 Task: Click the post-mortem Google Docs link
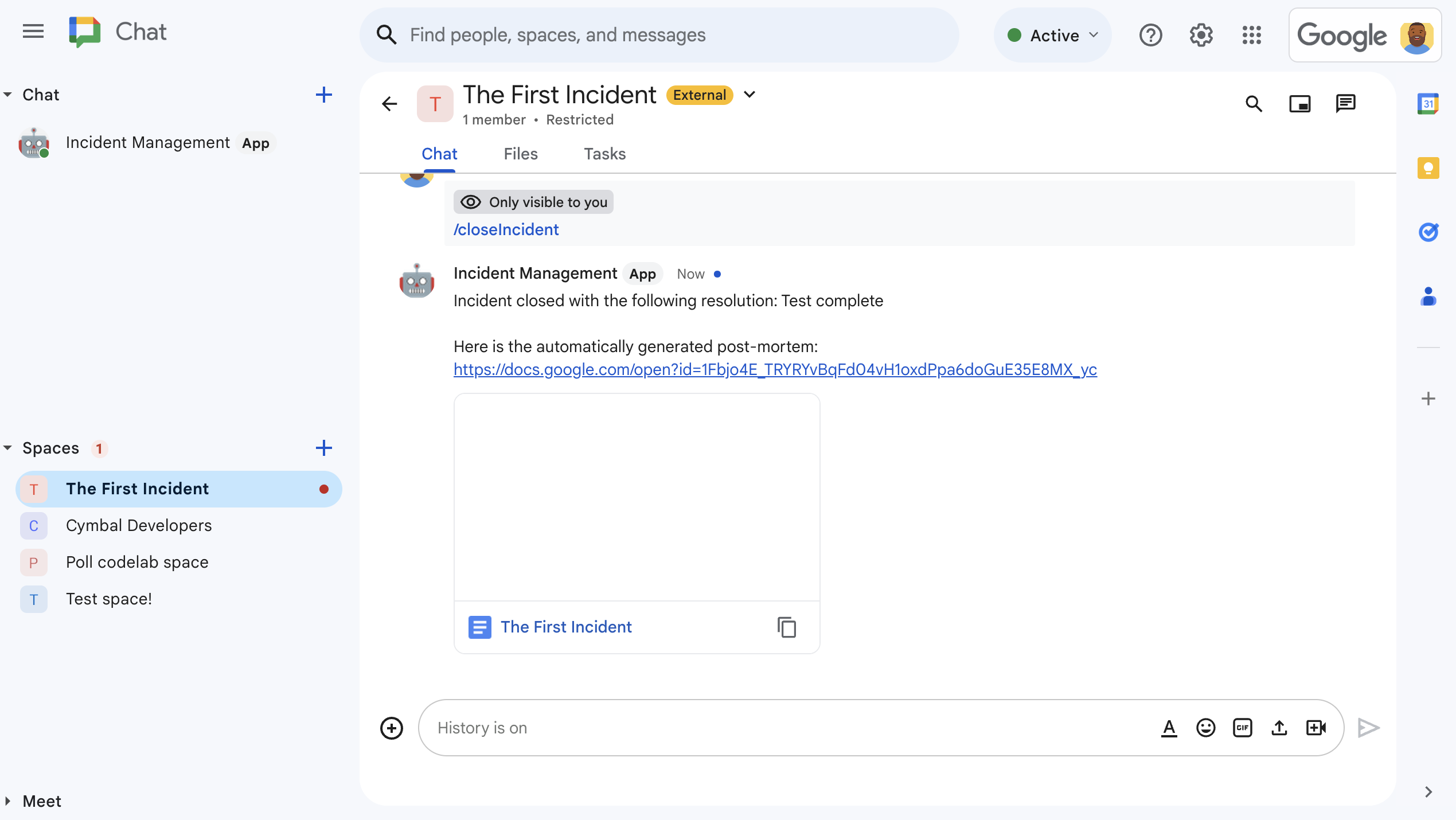click(x=775, y=369)
